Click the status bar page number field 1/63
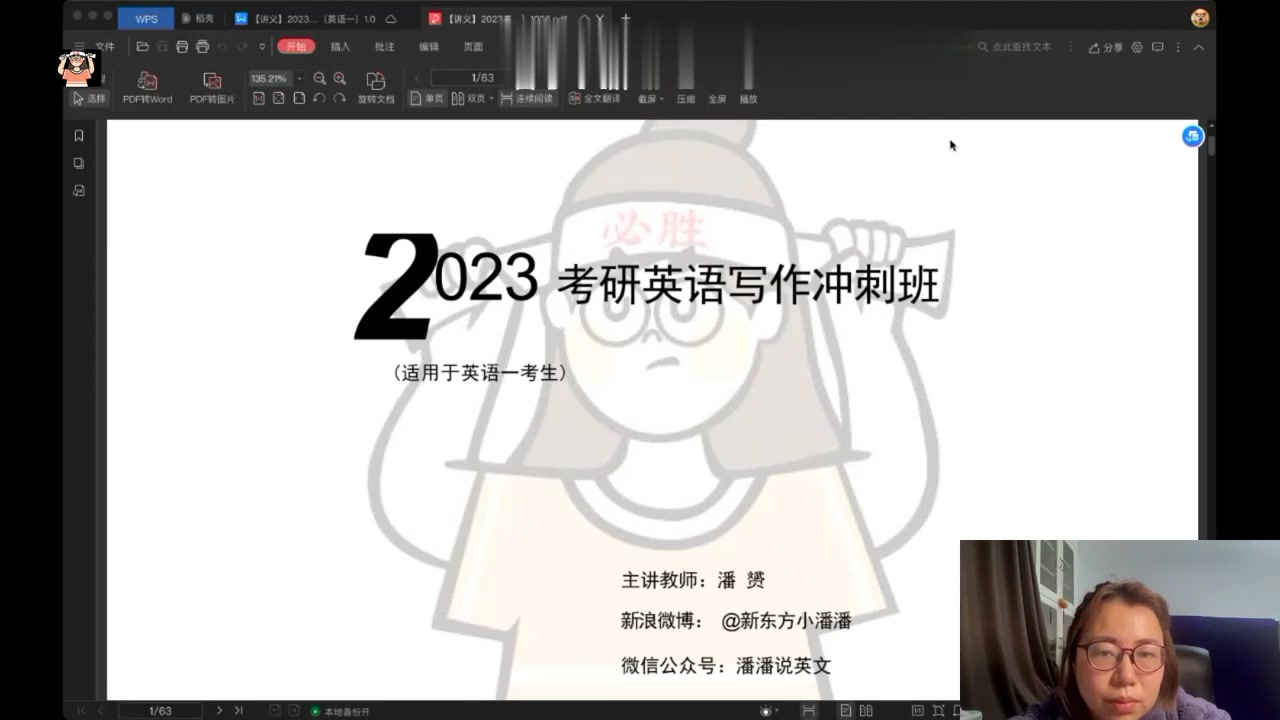 [x=160, y=711]
